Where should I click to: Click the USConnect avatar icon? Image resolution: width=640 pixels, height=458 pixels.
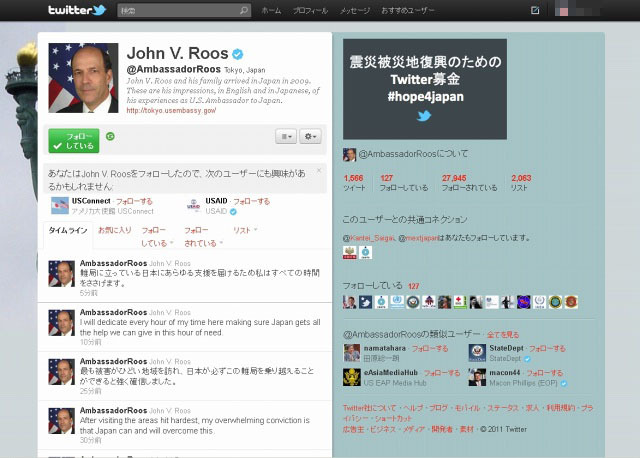60,205
